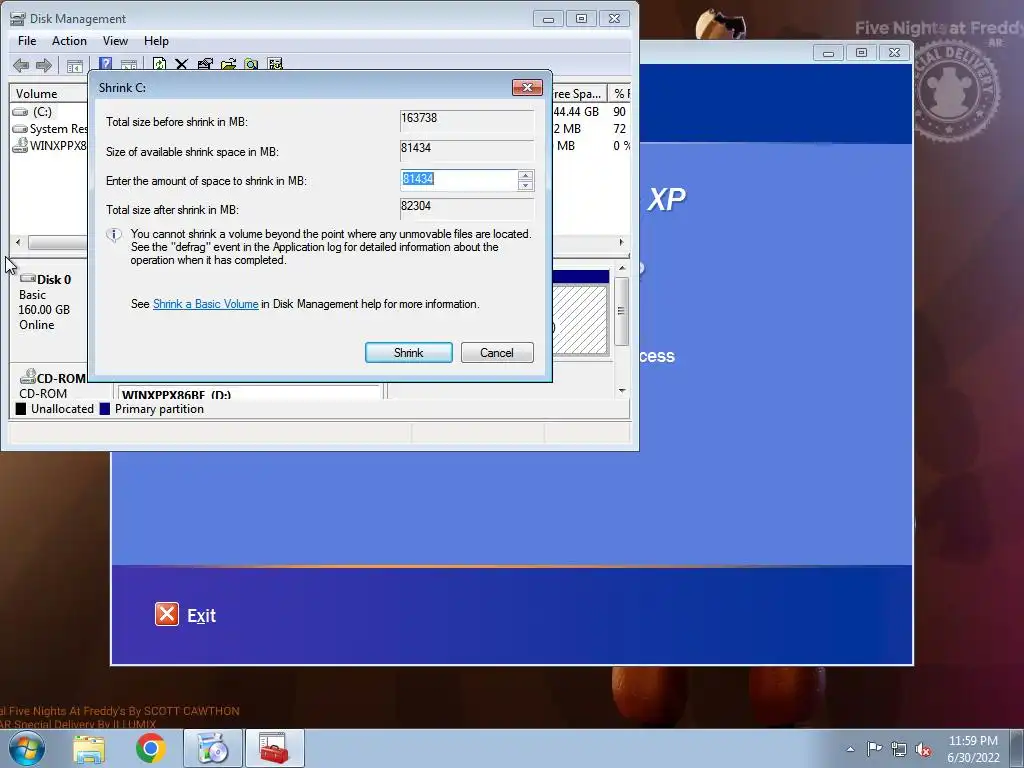Click the disk settings checklist toolbar icon
Image resolution: width=1024 pixels, height=768 pixels.
(275, 65)
